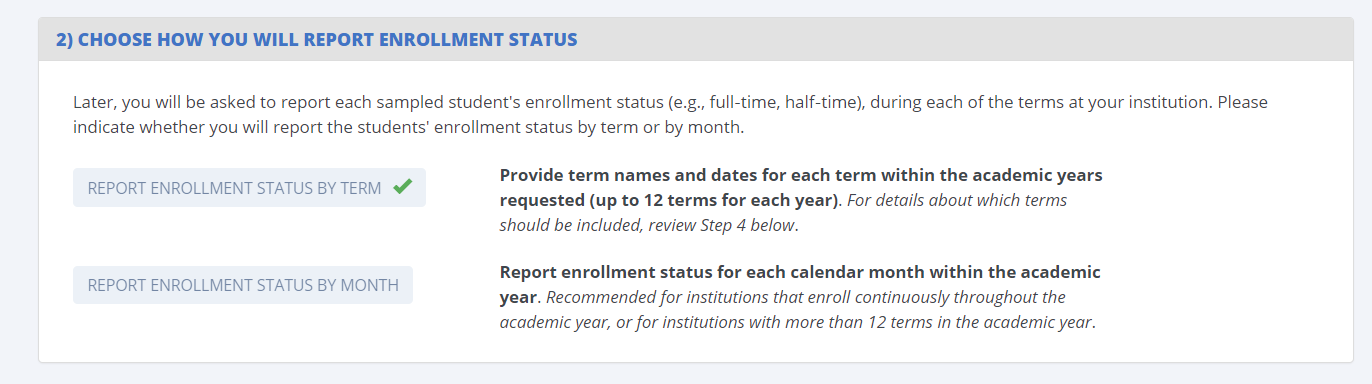This screenshot has width=1372, height=384.
Task: Select Report Enrollment Status By Term button
Action: [249, 188]
